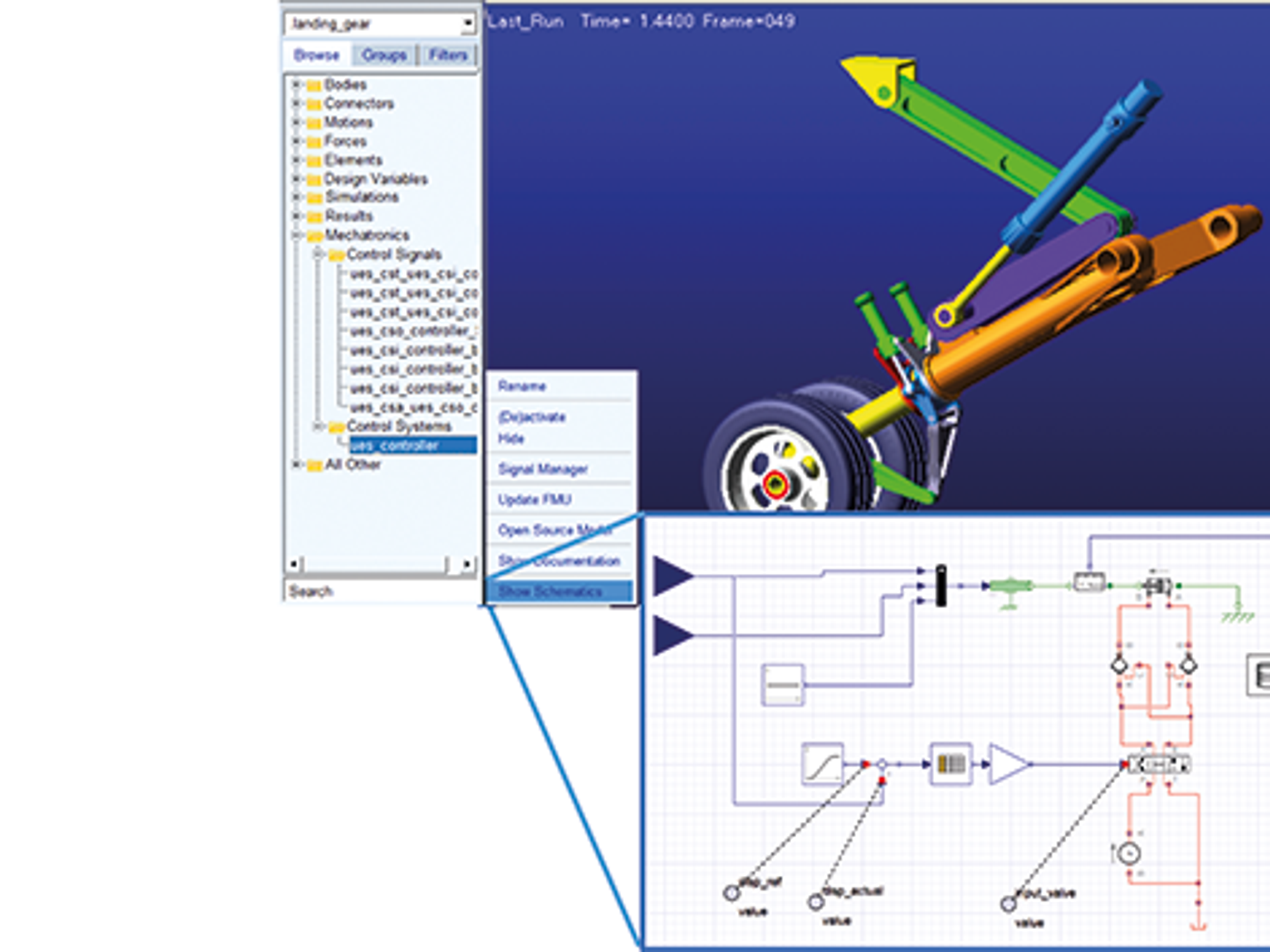Select the ues_csa_ues_cso signal row
This screenshot has height=952, width=1270.
click(413, 407)
